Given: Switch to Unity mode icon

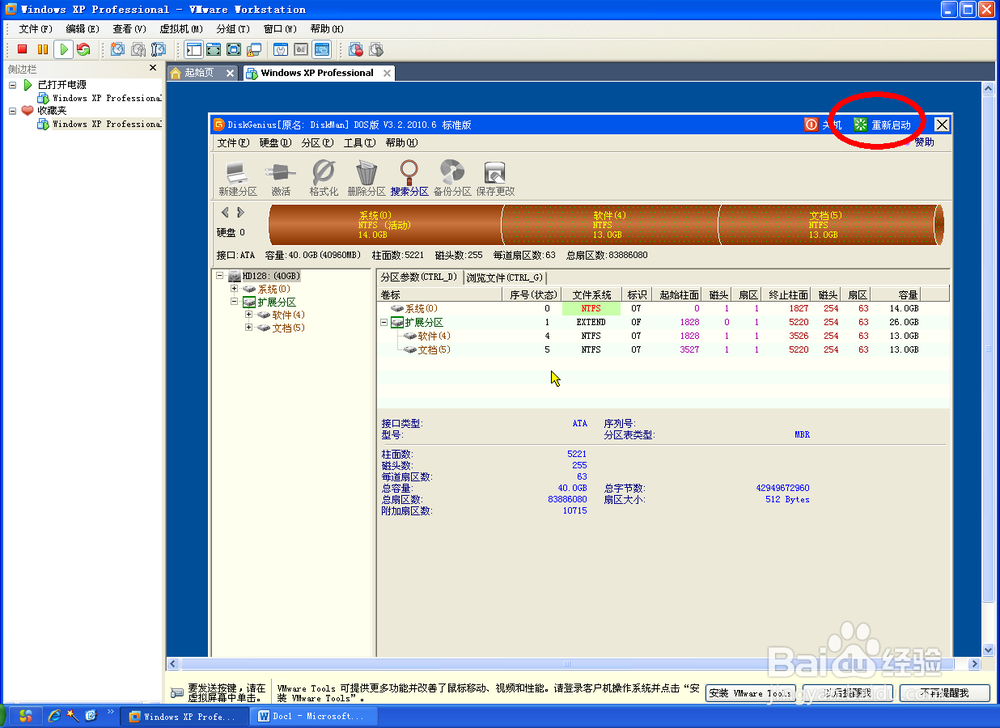Looking at the screenshot, I should click(254, 49).
